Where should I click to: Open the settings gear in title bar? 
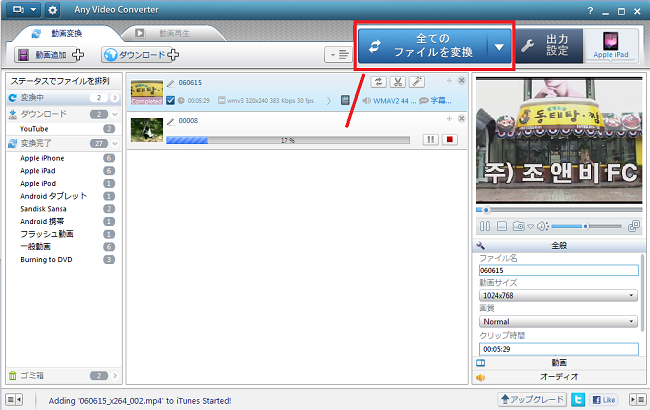click(52, 10)
